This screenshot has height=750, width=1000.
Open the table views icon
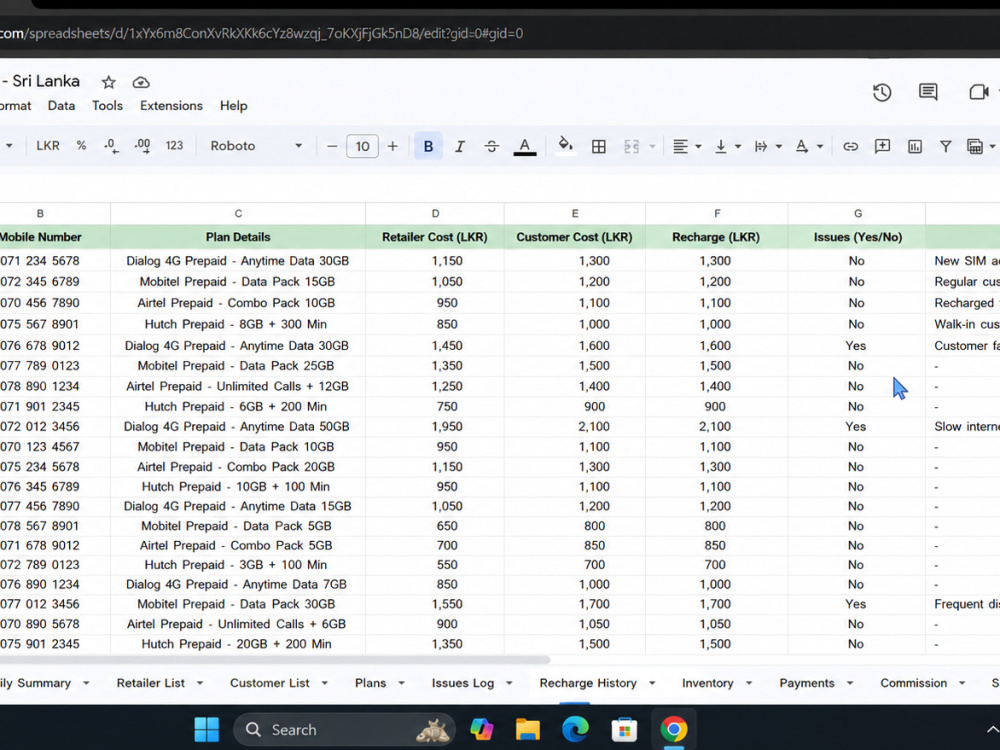[975, 147]
